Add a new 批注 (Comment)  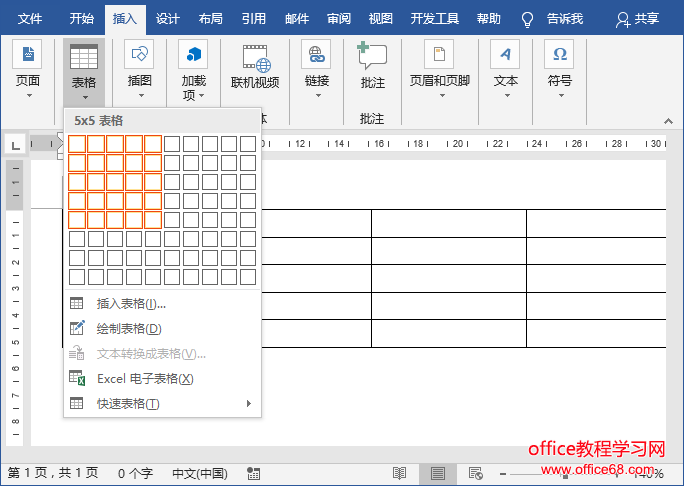372,65
